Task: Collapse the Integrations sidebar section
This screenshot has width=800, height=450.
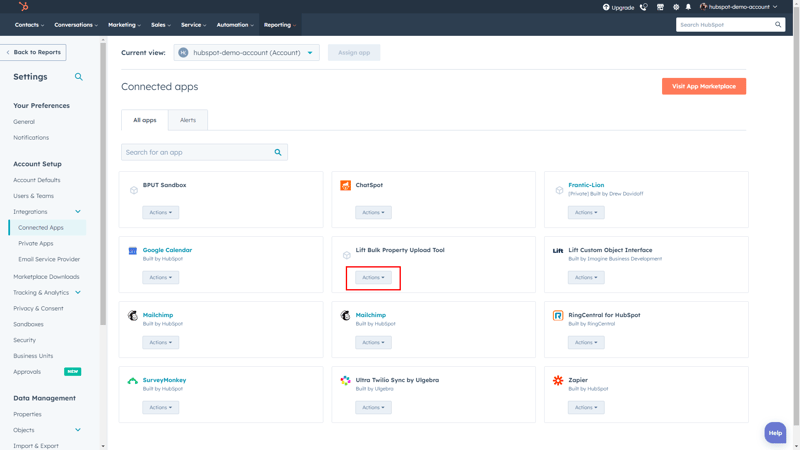Action: (78, 212)
